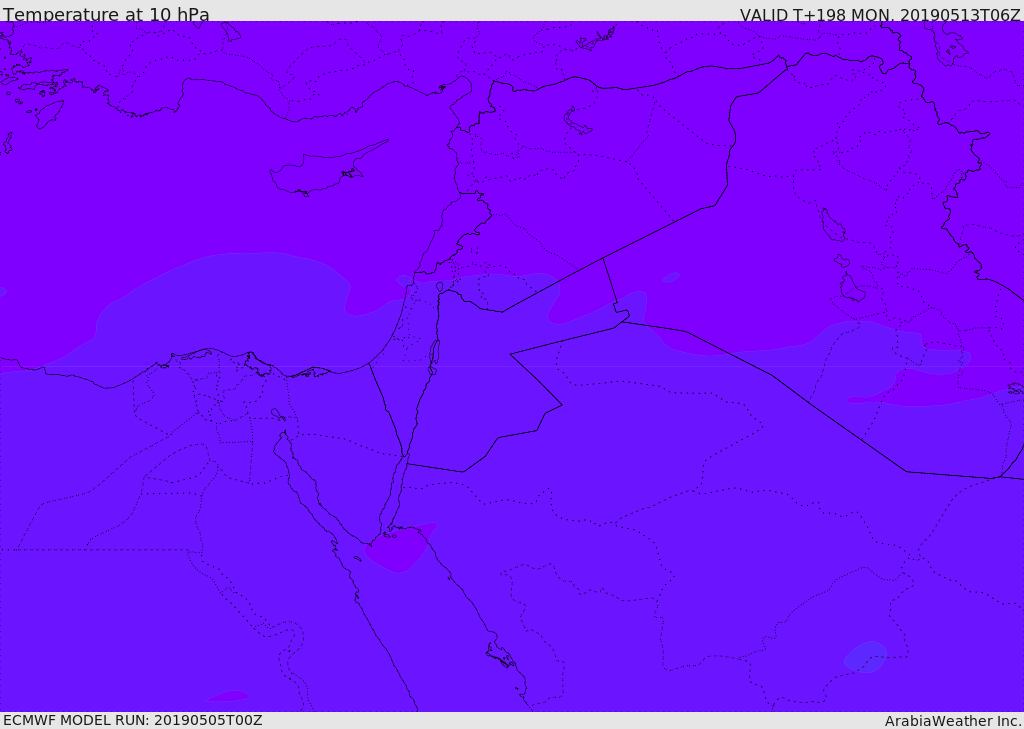This screenshot has height=729, width=1024.
Task: Click the small blue contour patch at the bottom right
Action: point(865,657)
